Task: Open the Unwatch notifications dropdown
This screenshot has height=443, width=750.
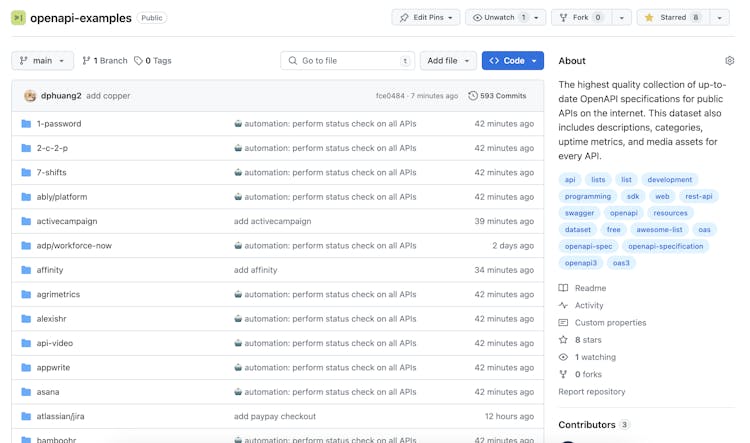Action: [506, 18]
